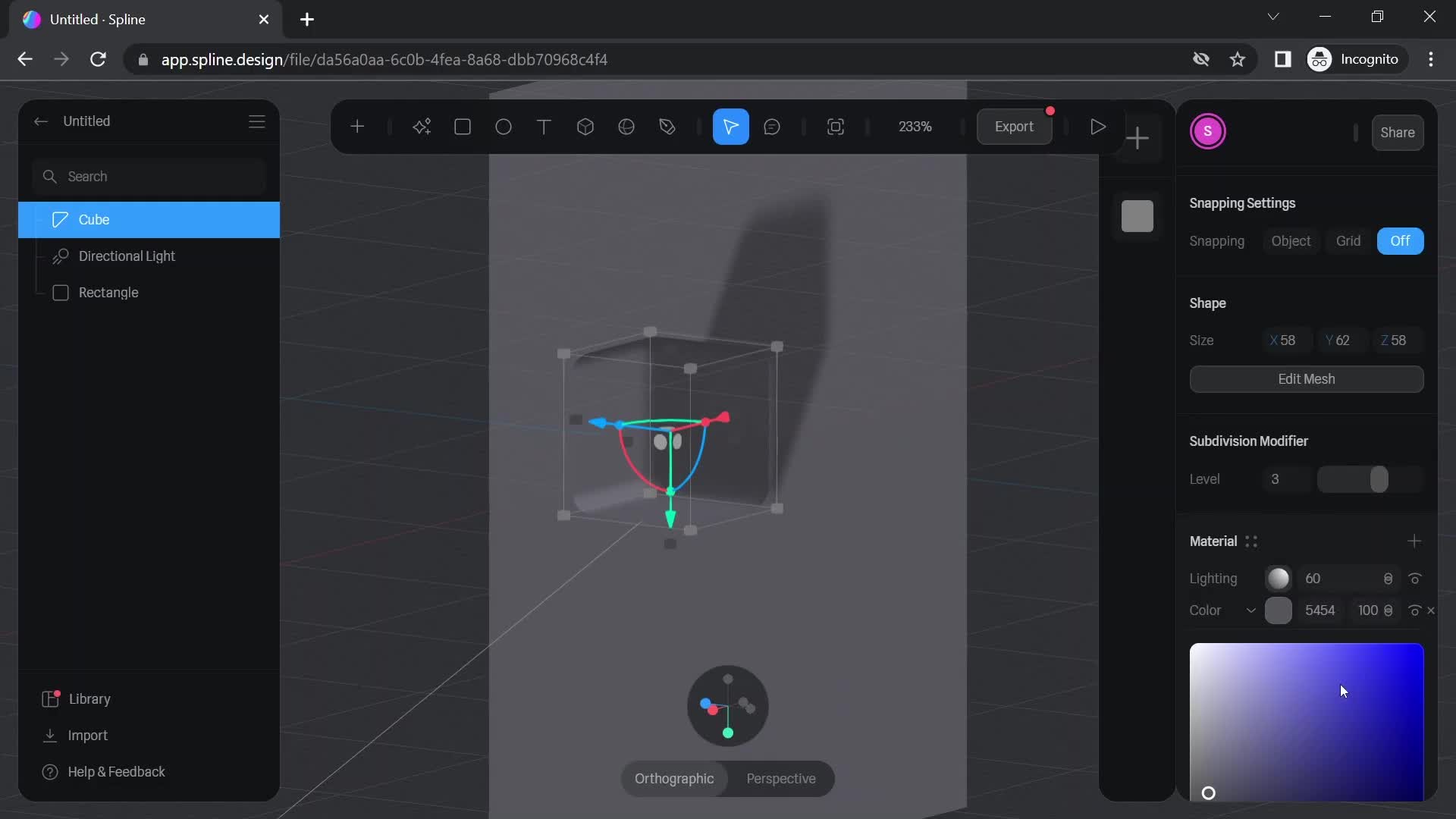The width and height of the screenshot is (1456, 819).
Task: Toggle visibility of the Lighting layer
Action: pyautogui.click(x=1414, y=579)
